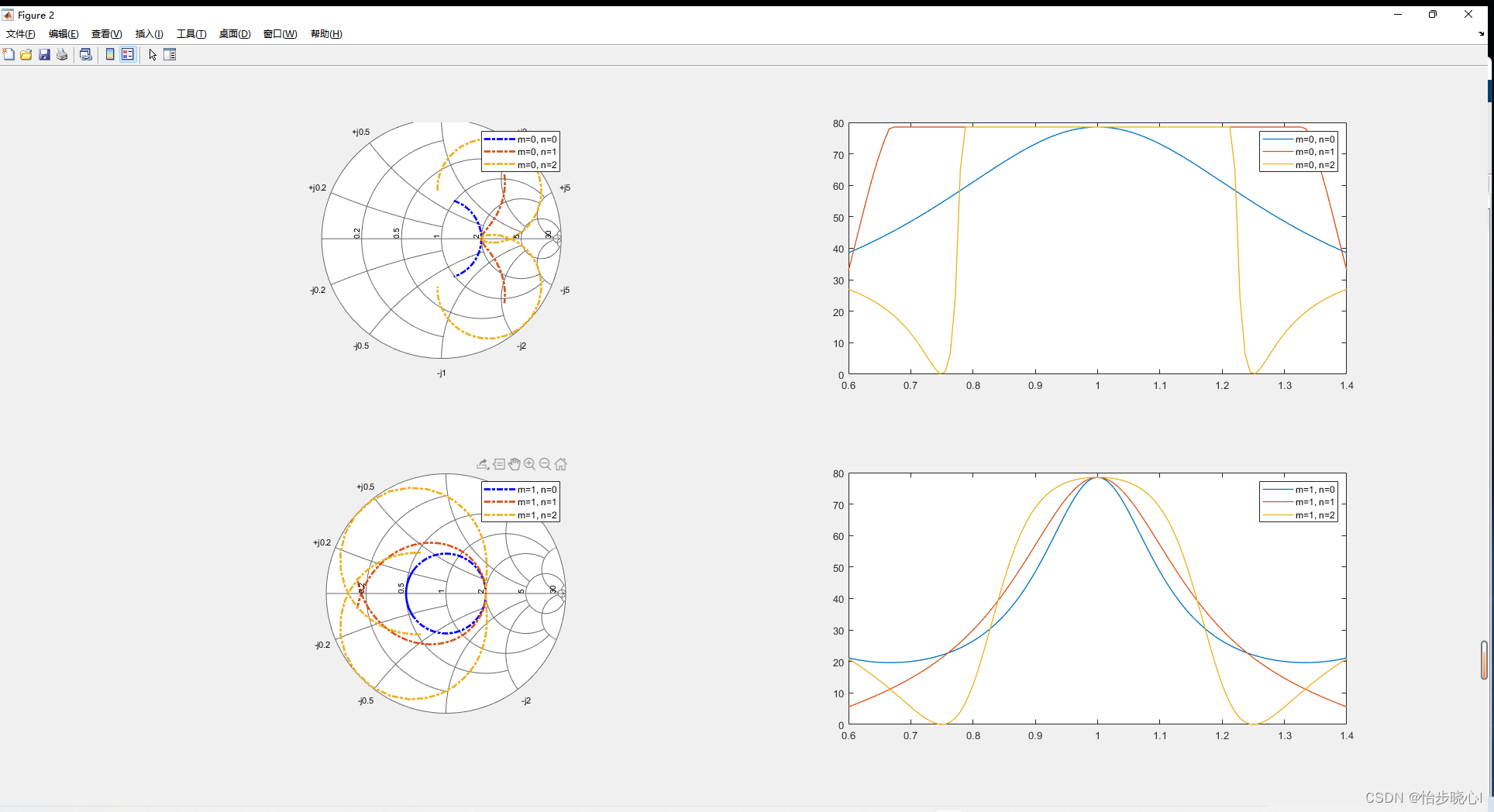Viewport: 1494px width, 812px height.
Task: Open the 查看(V) menu
Action: (x=107, y=34)
